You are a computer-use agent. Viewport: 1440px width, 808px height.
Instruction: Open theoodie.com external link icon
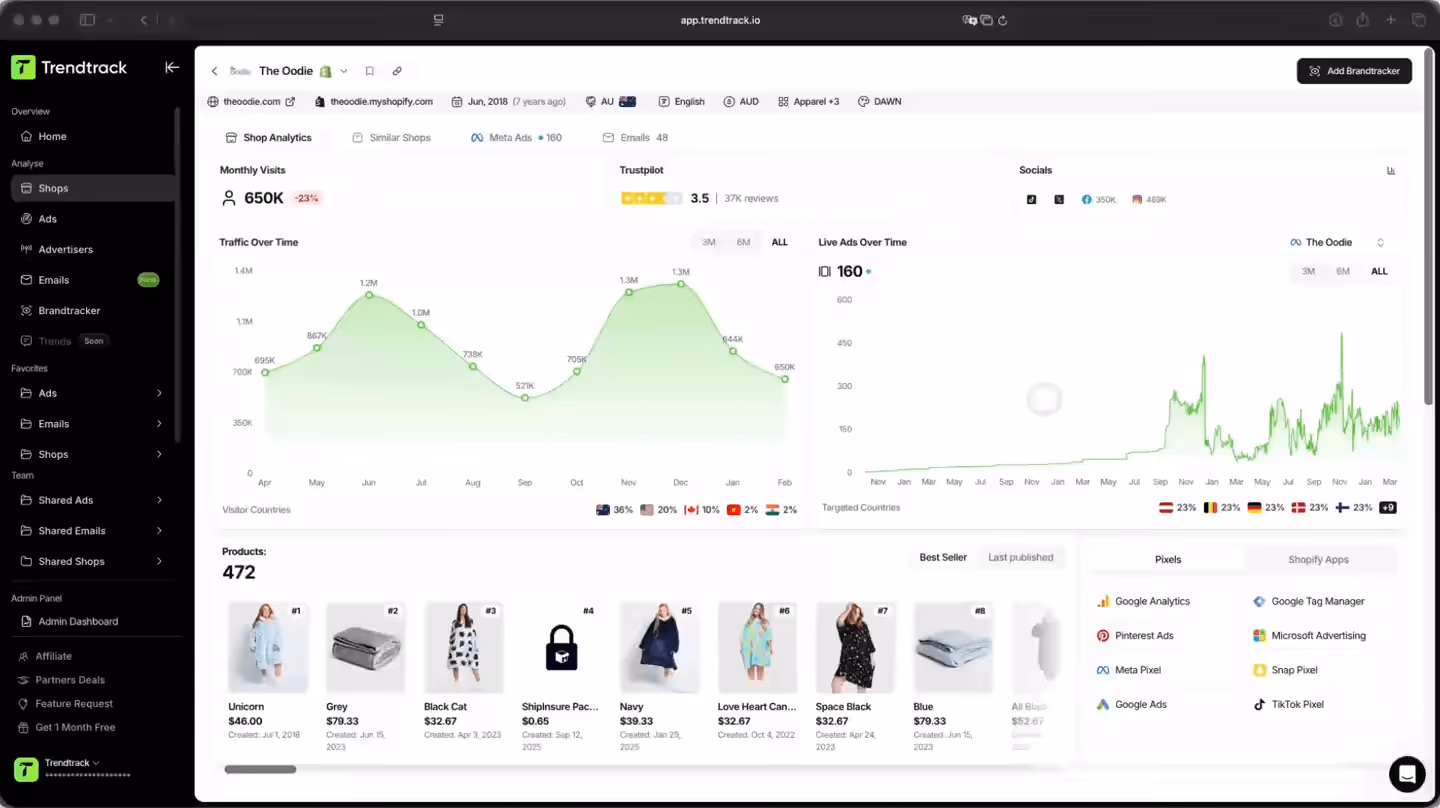291,101
